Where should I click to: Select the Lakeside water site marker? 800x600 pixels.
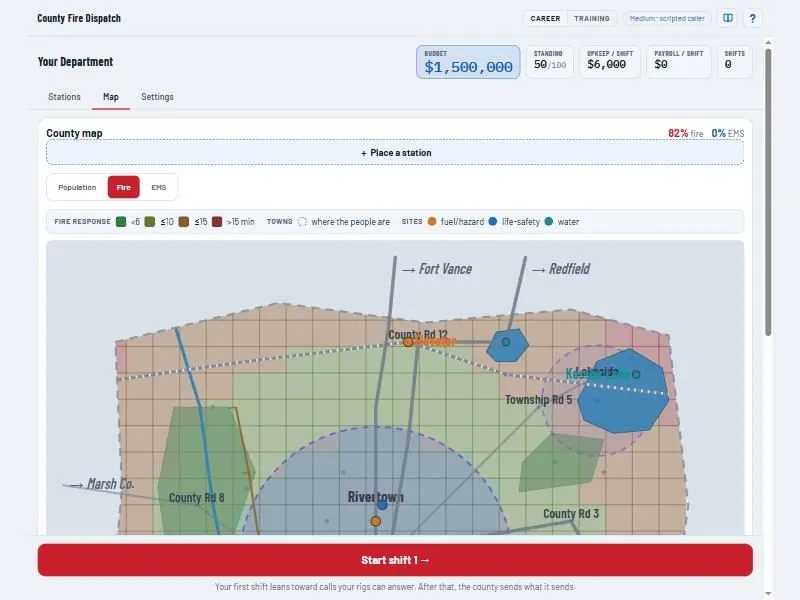(x=636, y=374)
